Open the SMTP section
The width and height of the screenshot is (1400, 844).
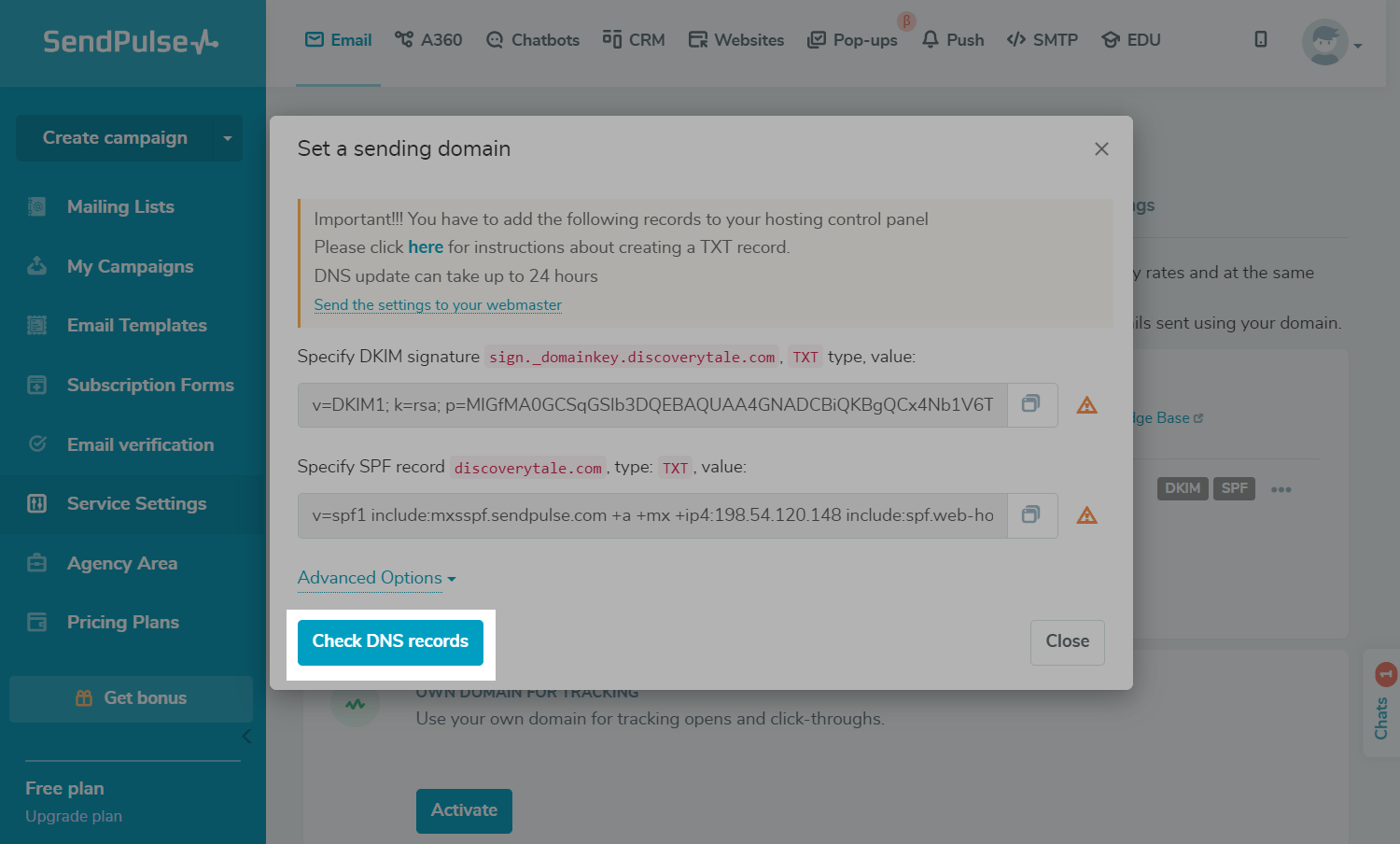(1043, 40)
